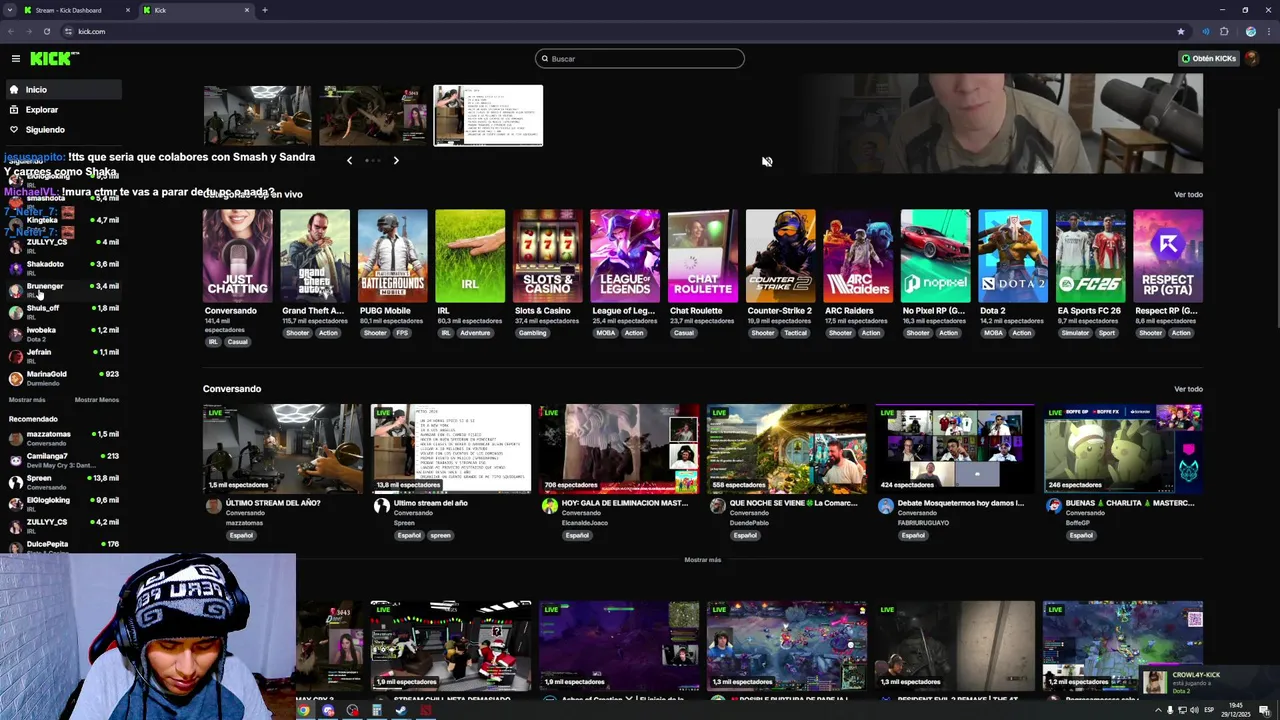Select the Gambling tag under Slots & Casino
Screen dimensions: 1280x720
point(533,333)
